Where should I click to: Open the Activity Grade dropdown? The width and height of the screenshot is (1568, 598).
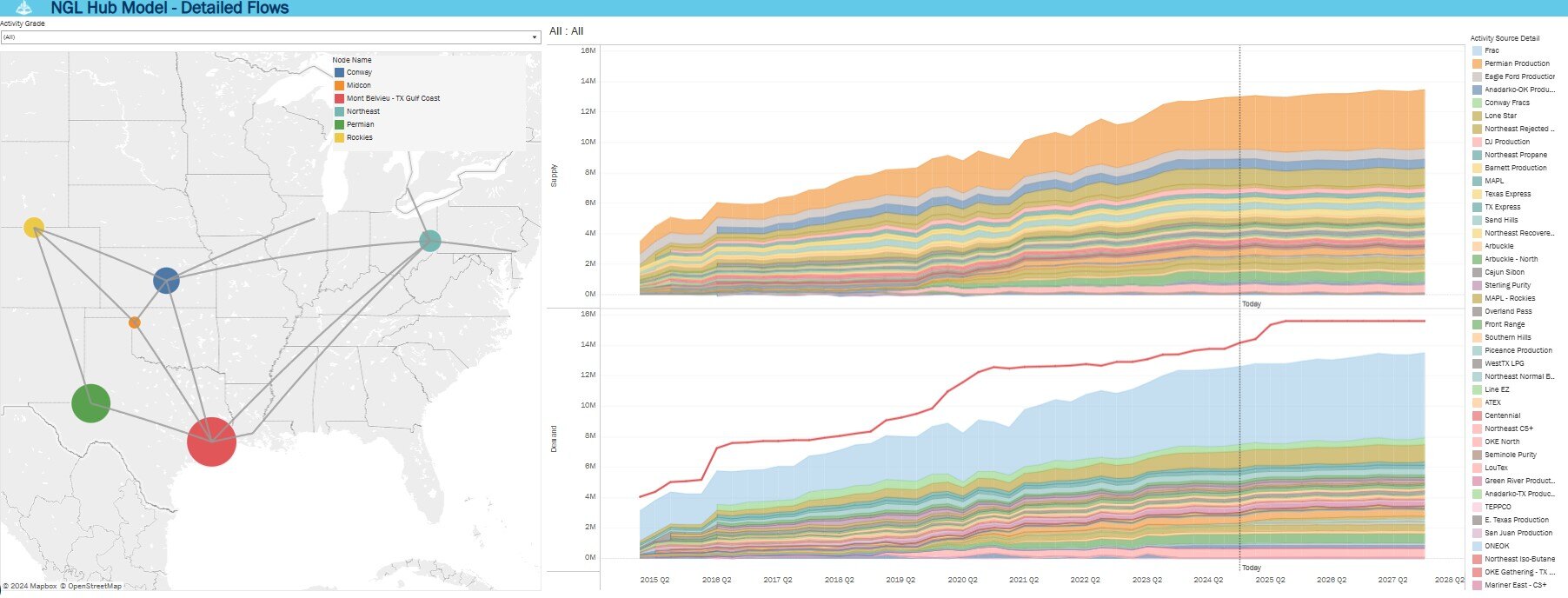point(270,37)
